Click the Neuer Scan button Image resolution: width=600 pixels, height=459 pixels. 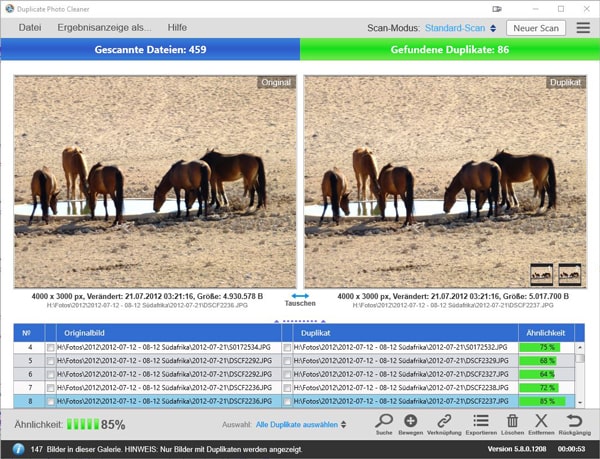click(535, 28)
